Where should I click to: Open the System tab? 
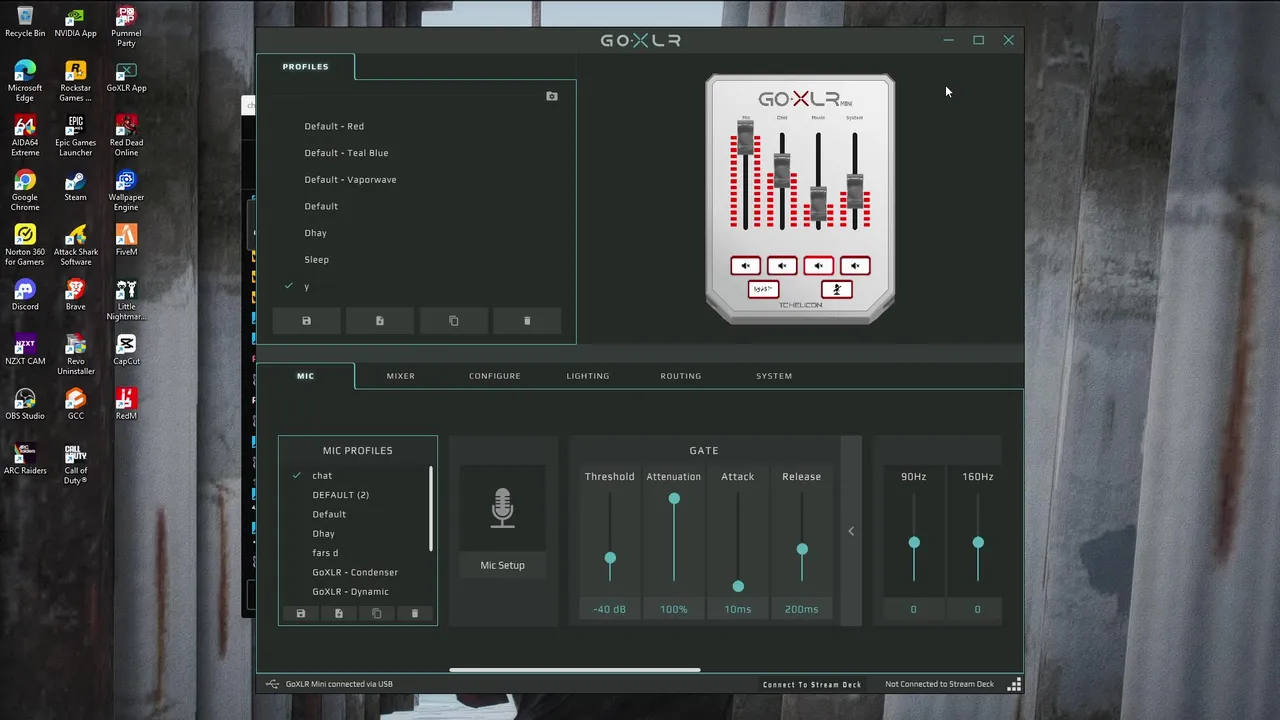[774, 376]
